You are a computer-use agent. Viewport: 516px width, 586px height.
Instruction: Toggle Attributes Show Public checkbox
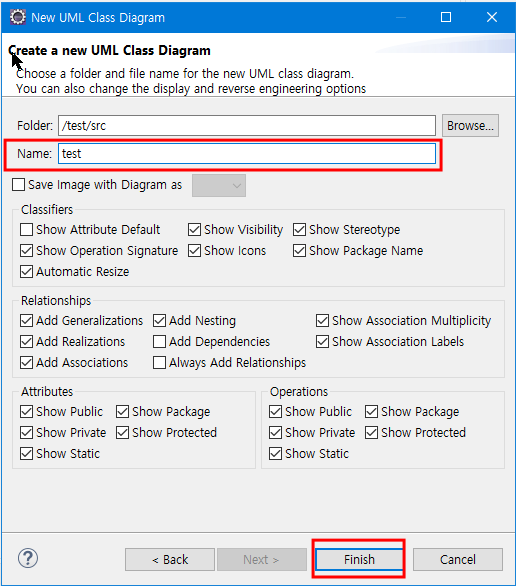[27, 412]
